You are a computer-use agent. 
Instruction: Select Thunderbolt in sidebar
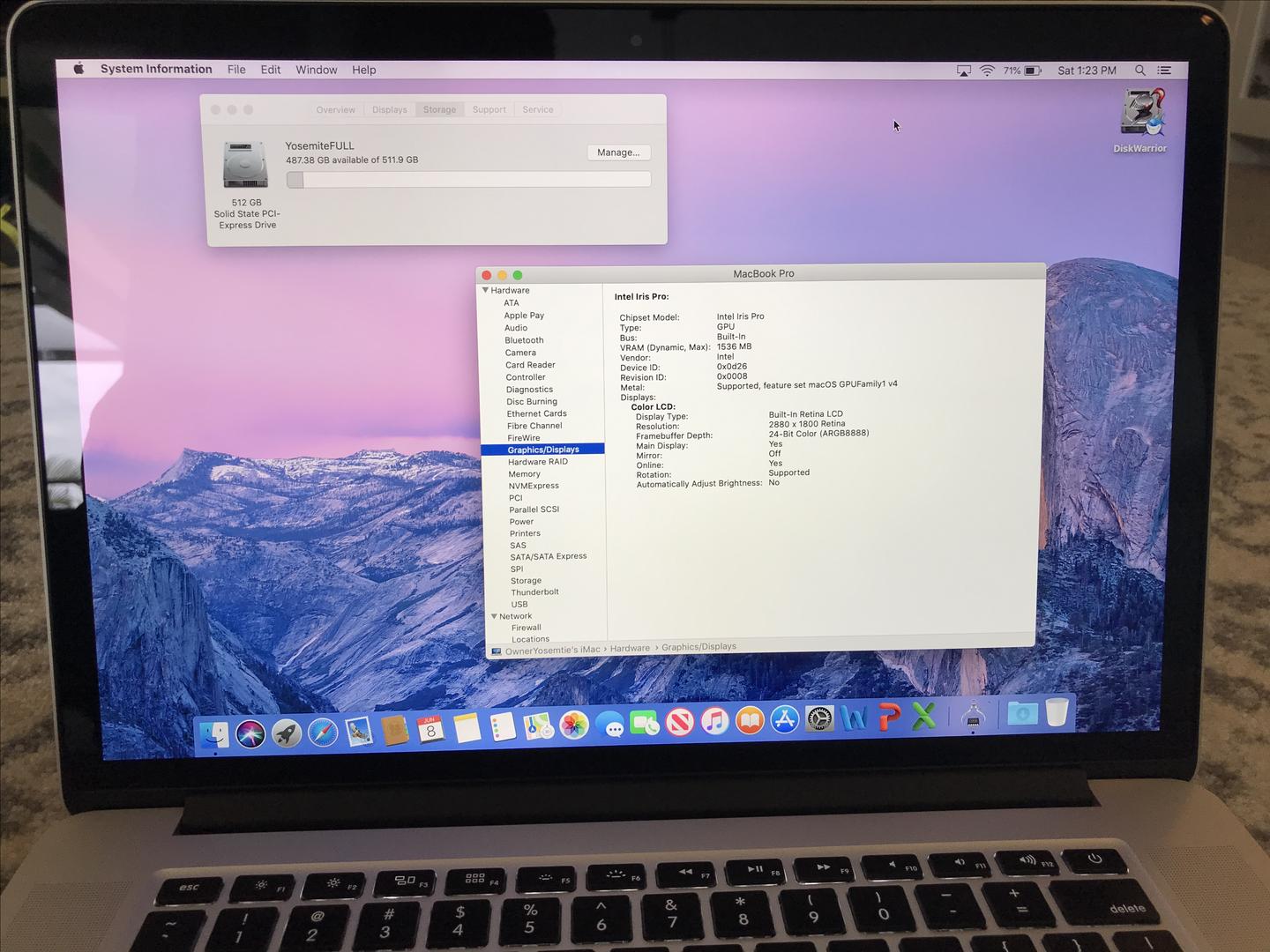(x=534, y=592)
